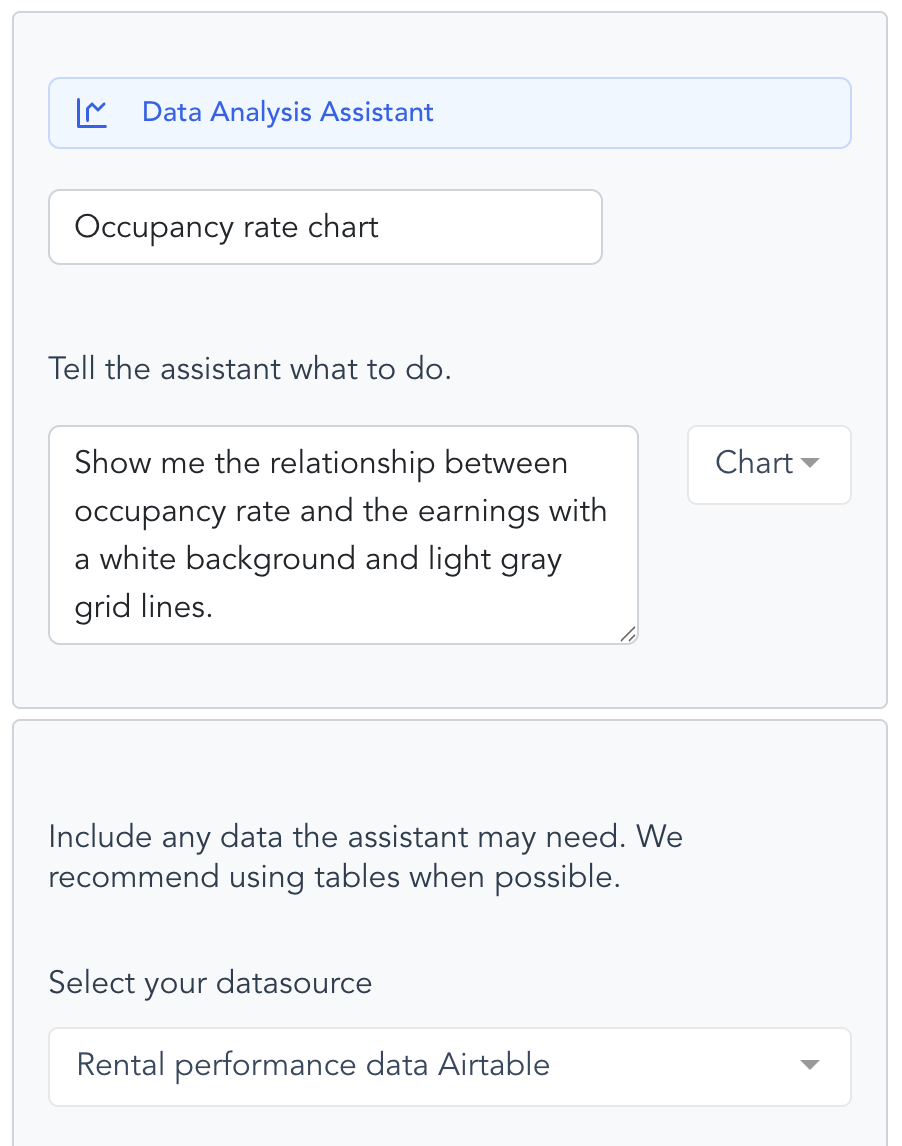Select the Data Analysis Assistant banner
This screenshot has width=902, height=1146.
(x=450, y=113)
